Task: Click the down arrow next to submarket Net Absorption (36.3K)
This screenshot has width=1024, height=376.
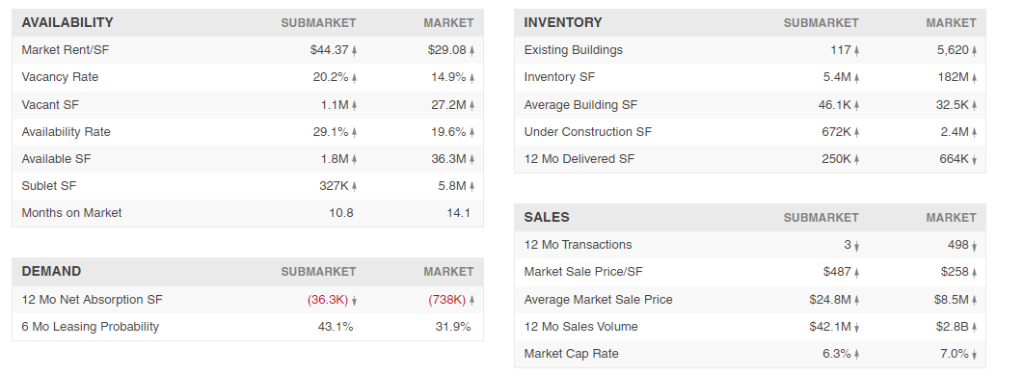Action: [x=355, y=301]
